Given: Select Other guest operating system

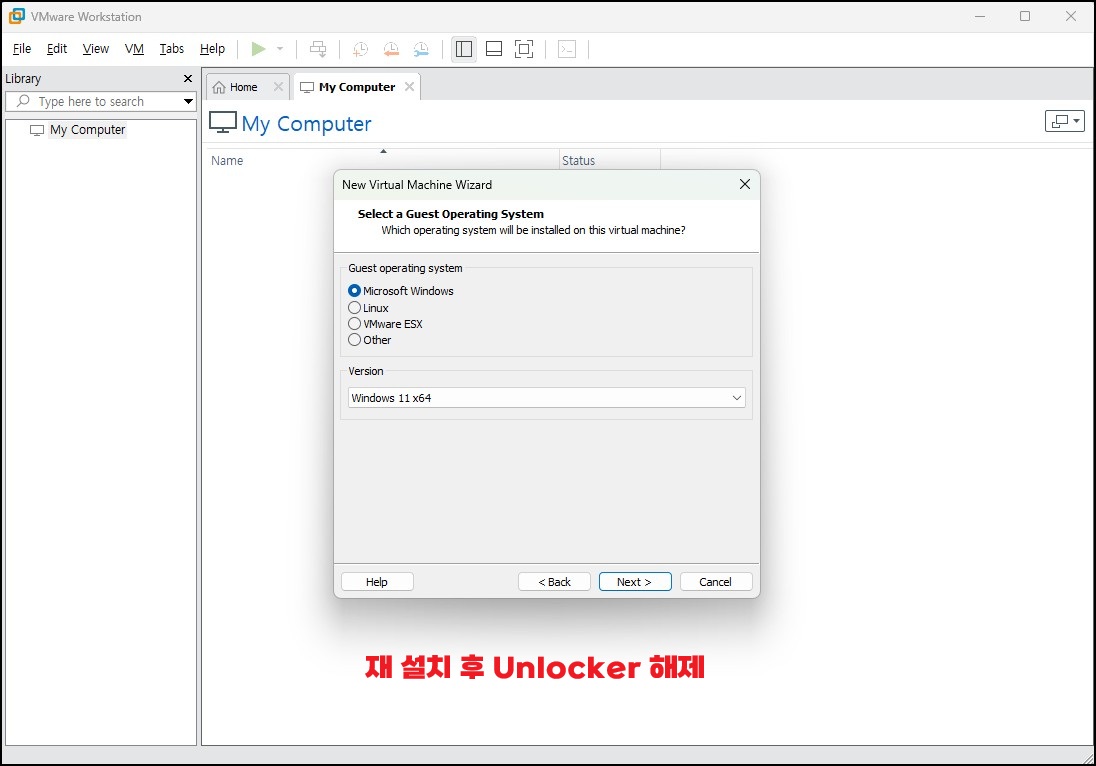Looking at the screenshot, I should pyautogui.click(x=354, y=340).
